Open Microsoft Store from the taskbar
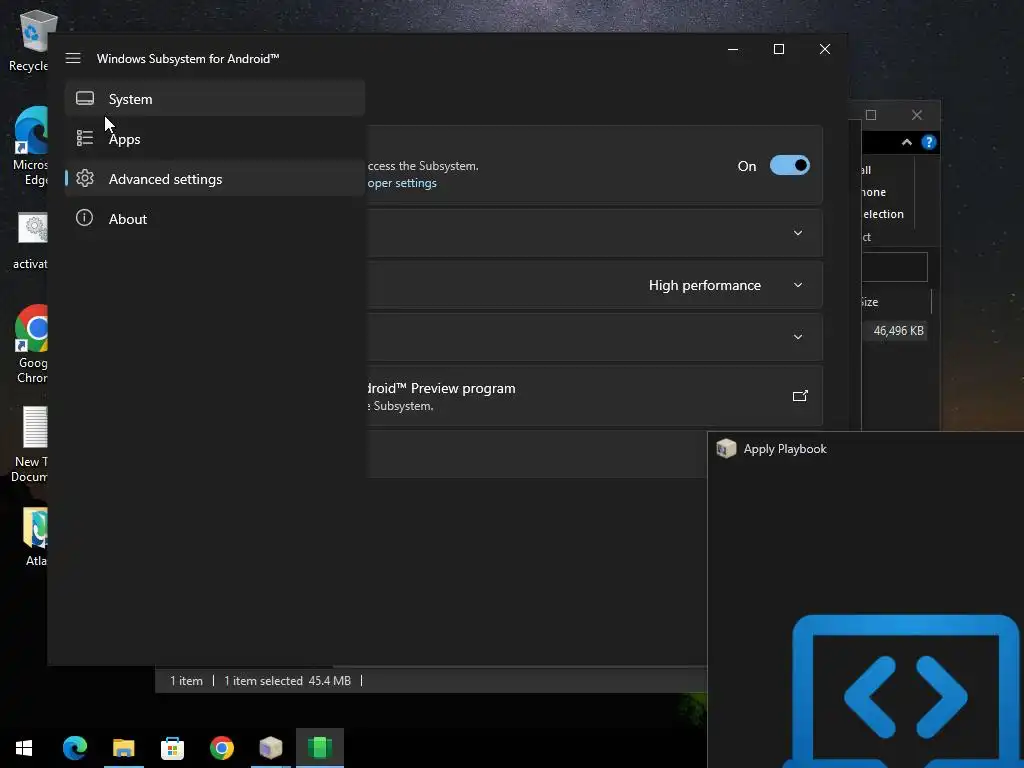This screenshot has width=1024, height=768. [172, 748]
